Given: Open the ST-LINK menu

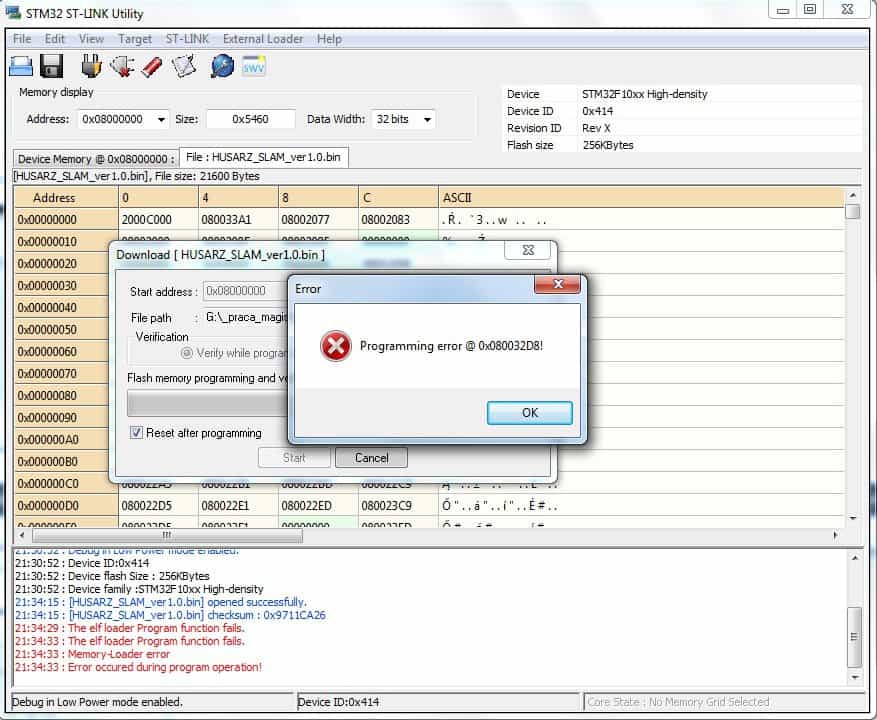Looking at the screenshot, I should (x=187, y=39).
